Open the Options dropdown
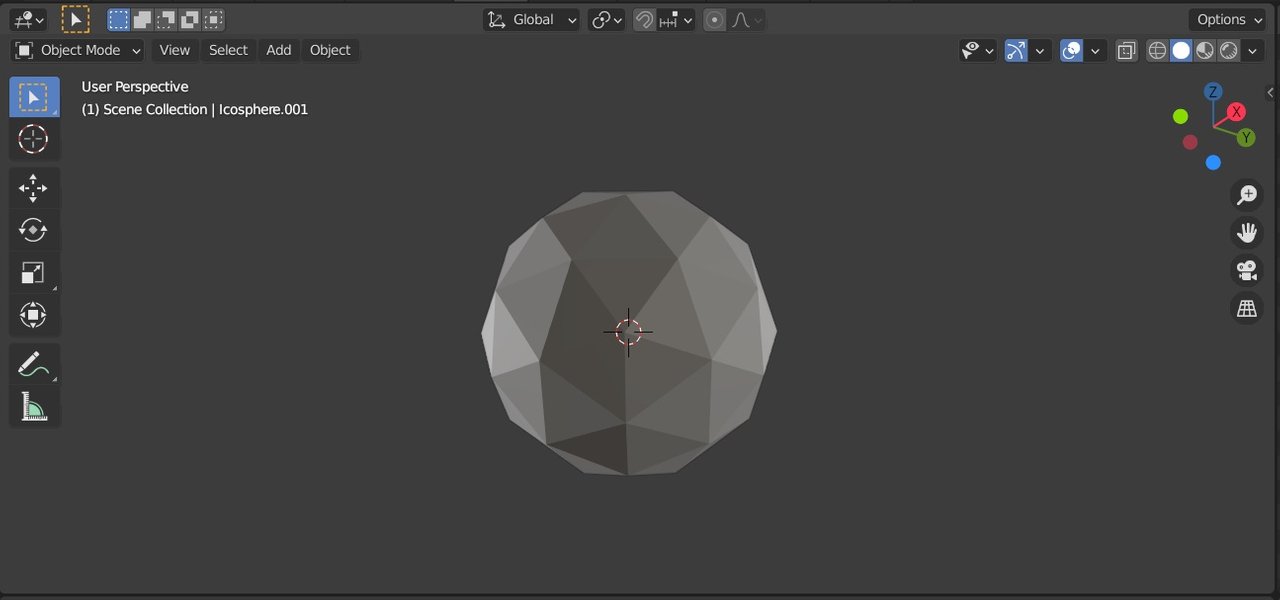The width and height of the screenshot is (1280, 600). coord(1227,19)
